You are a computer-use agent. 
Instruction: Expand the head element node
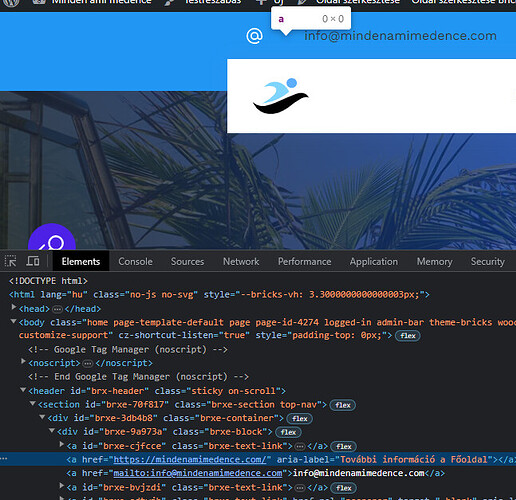point(14,307)
